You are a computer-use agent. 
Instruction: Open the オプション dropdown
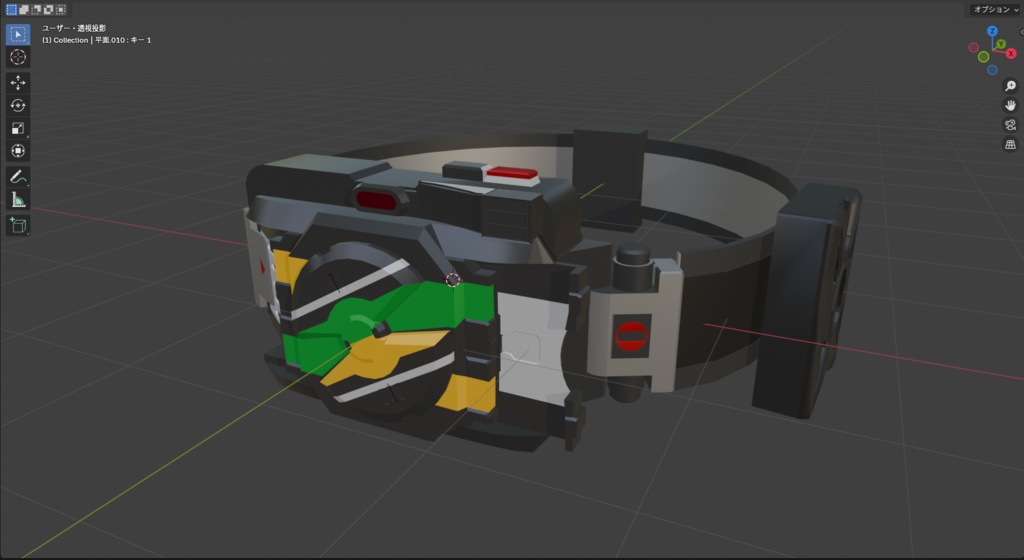995,9
